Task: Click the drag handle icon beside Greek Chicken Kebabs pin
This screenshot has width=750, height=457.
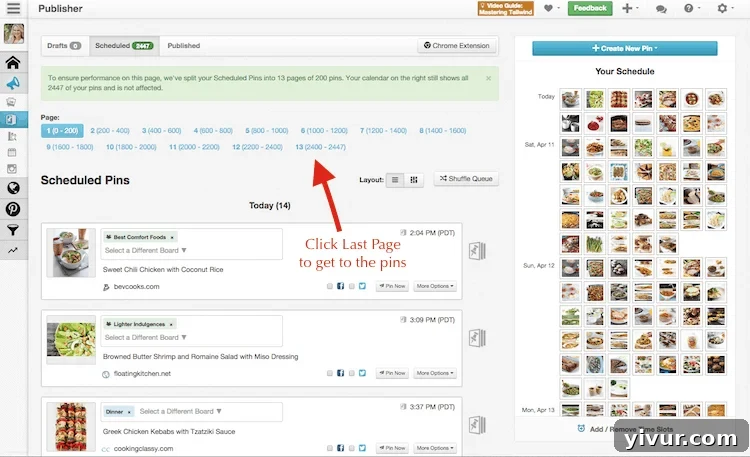Action: [477, 425]
